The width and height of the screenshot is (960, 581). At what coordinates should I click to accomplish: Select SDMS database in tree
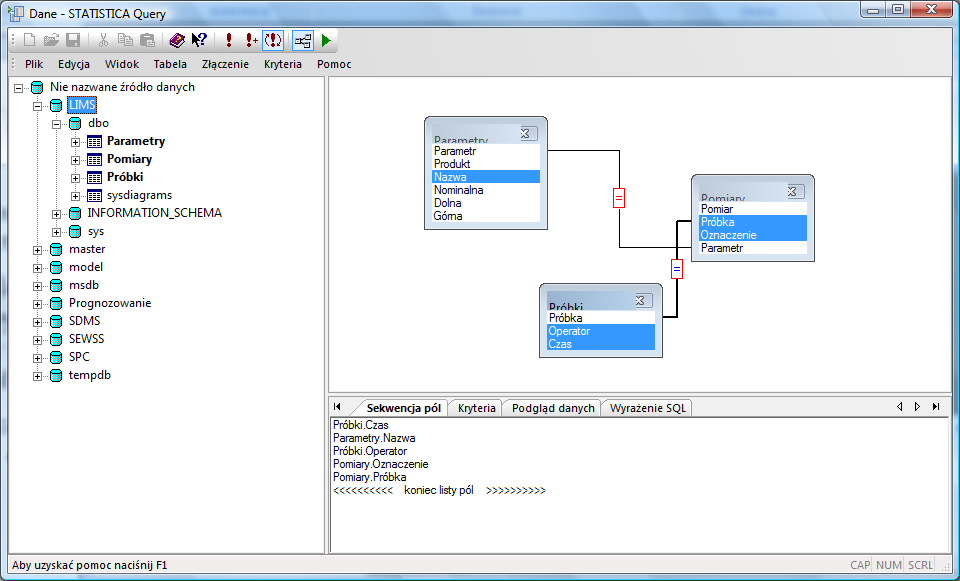pyautogui.click(x=84, y=321)
